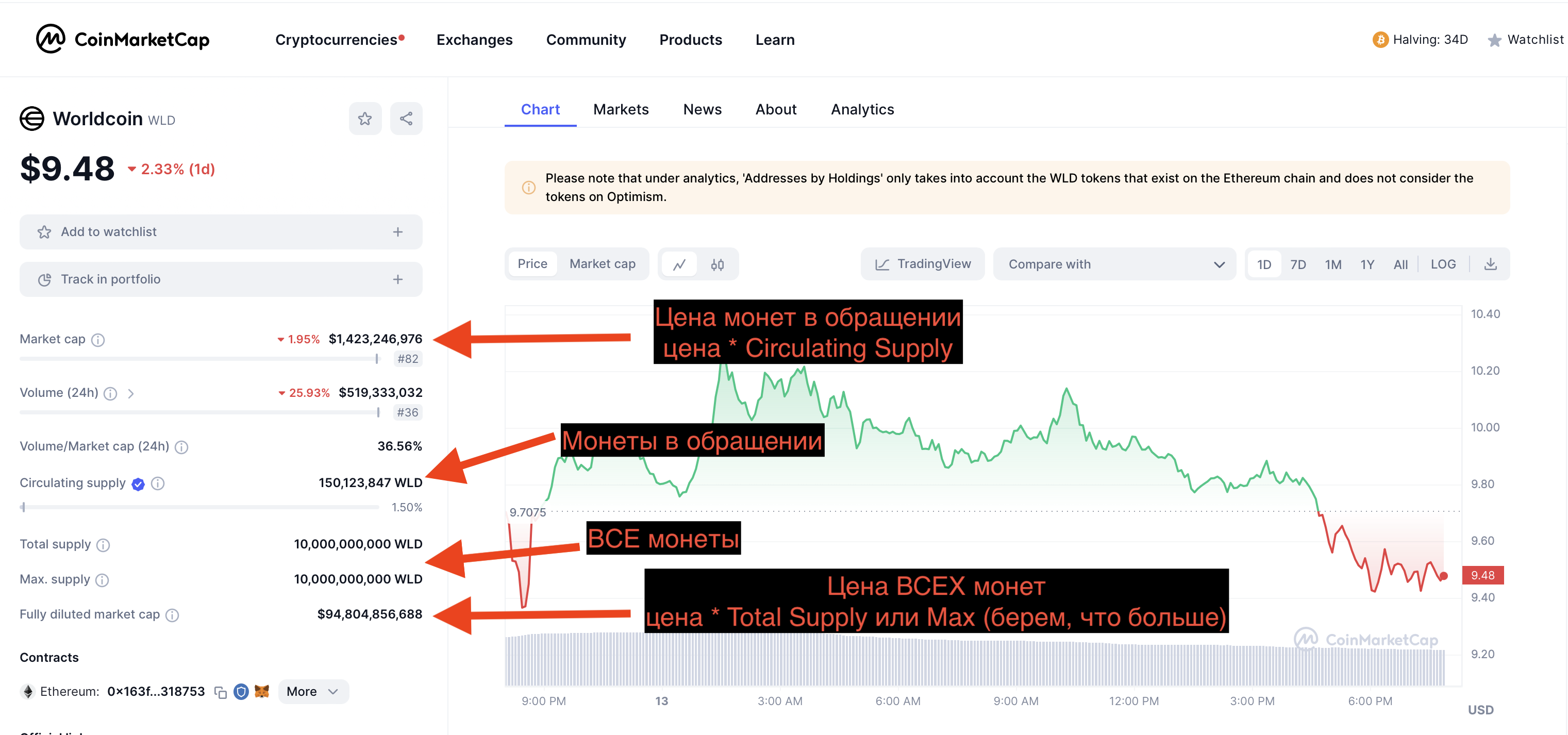Click plus icon on Track in portfolio

point(397,279)
